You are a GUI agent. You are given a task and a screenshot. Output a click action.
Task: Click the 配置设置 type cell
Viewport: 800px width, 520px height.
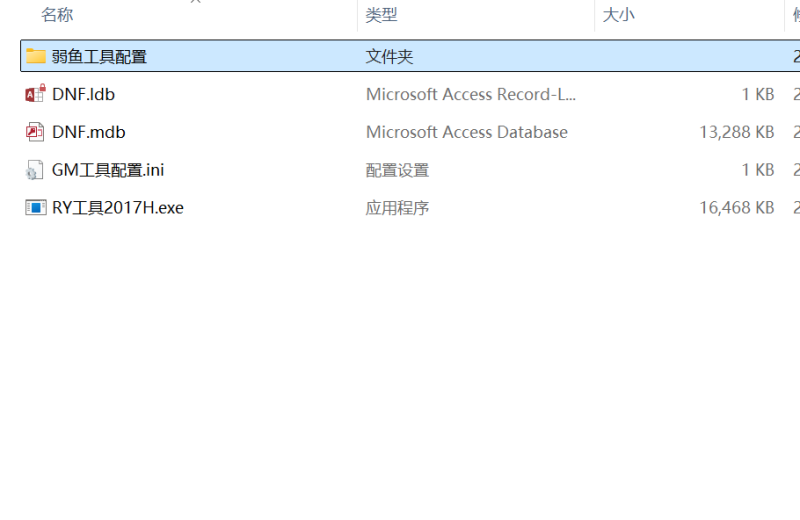pyautogui.click(x=397, y=170)
